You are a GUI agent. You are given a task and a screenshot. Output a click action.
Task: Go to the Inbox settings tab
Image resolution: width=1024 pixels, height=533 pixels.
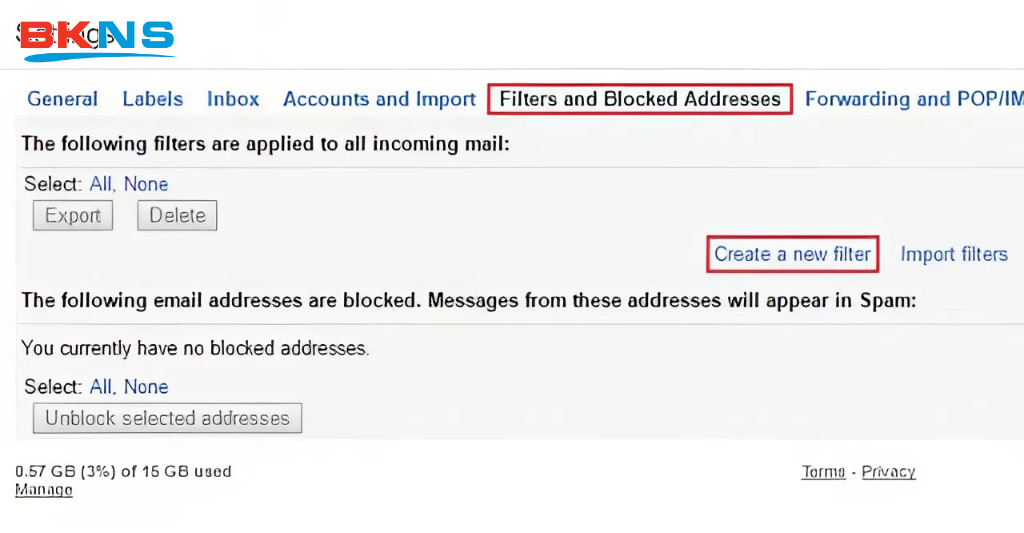tap(233, 99)
